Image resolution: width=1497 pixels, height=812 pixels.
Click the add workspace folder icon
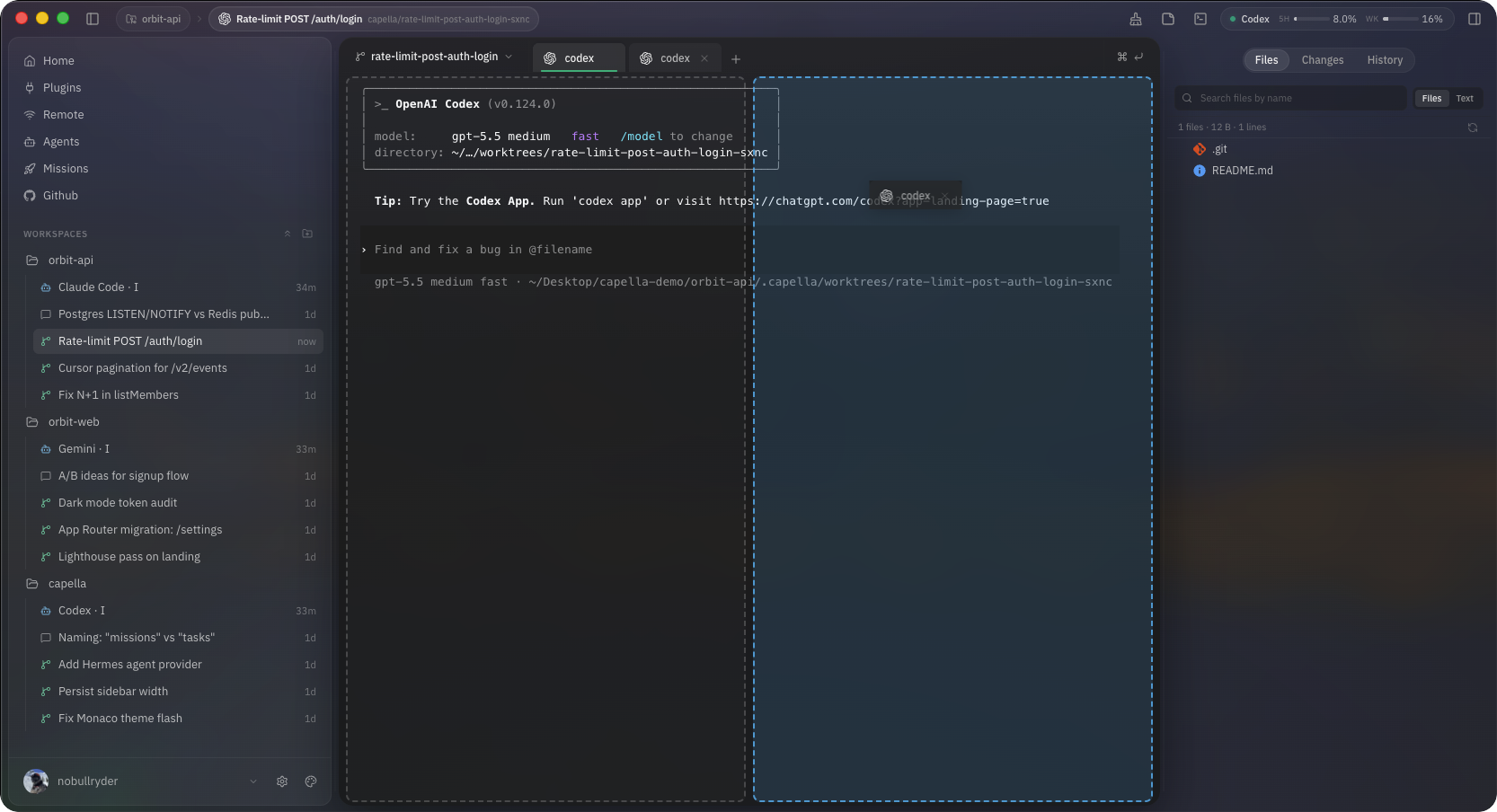307,234
